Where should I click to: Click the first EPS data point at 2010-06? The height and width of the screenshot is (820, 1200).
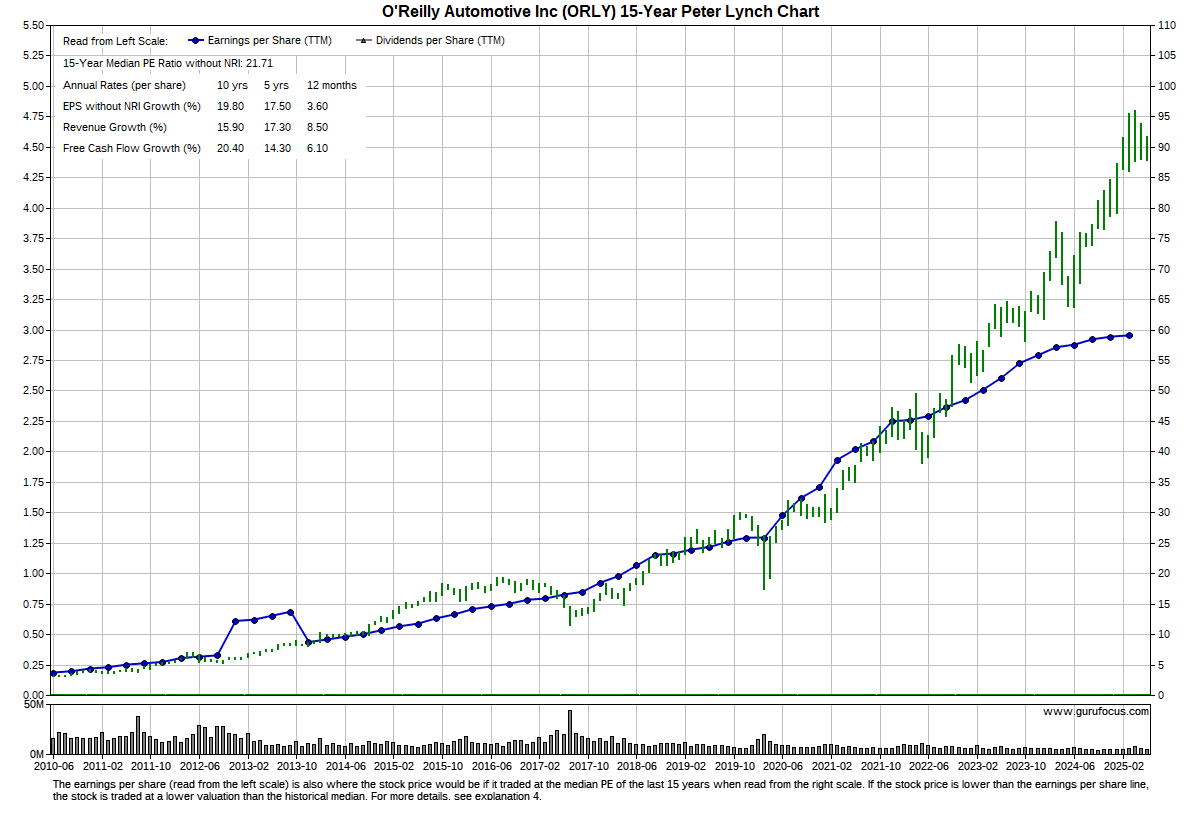(x=53, y=673)
